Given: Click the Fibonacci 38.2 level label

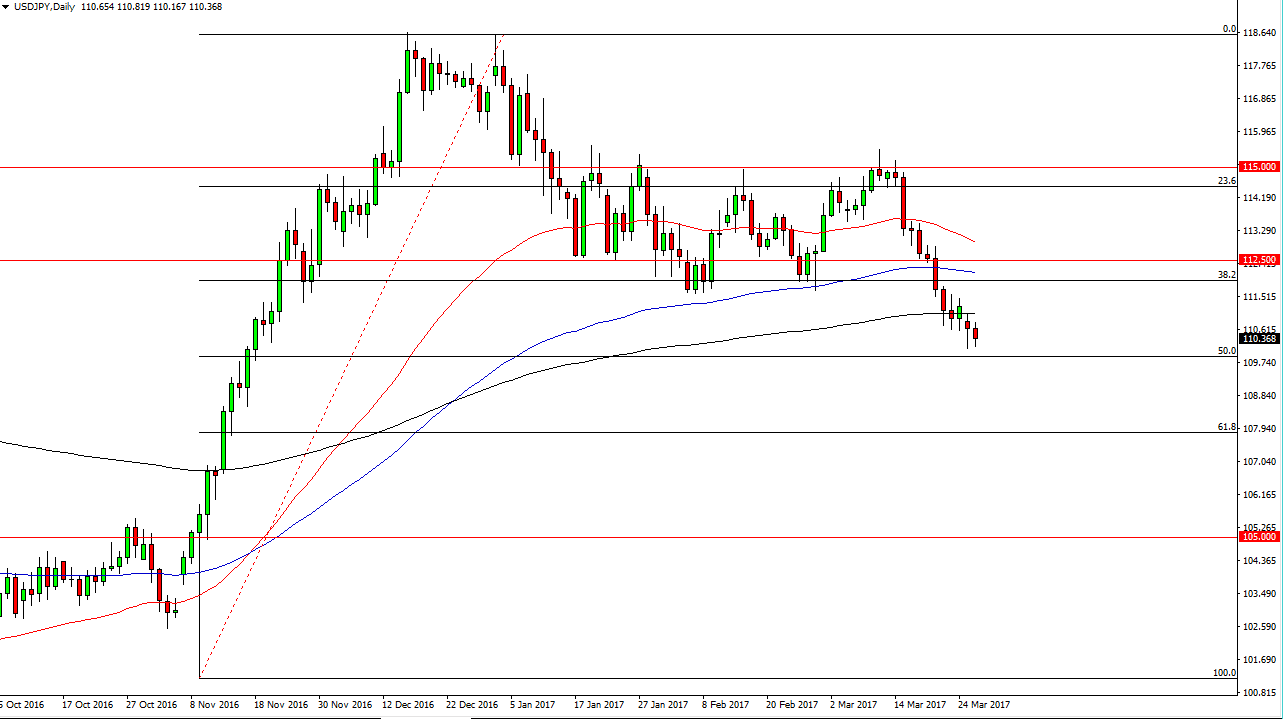Looking at the screenshot, I should click(1226, 274).
